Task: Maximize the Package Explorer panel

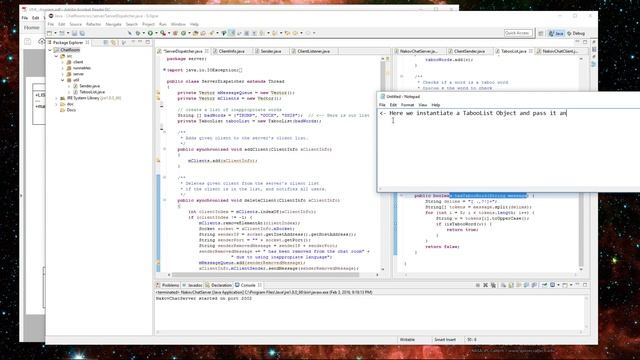Action: (148, 42)
